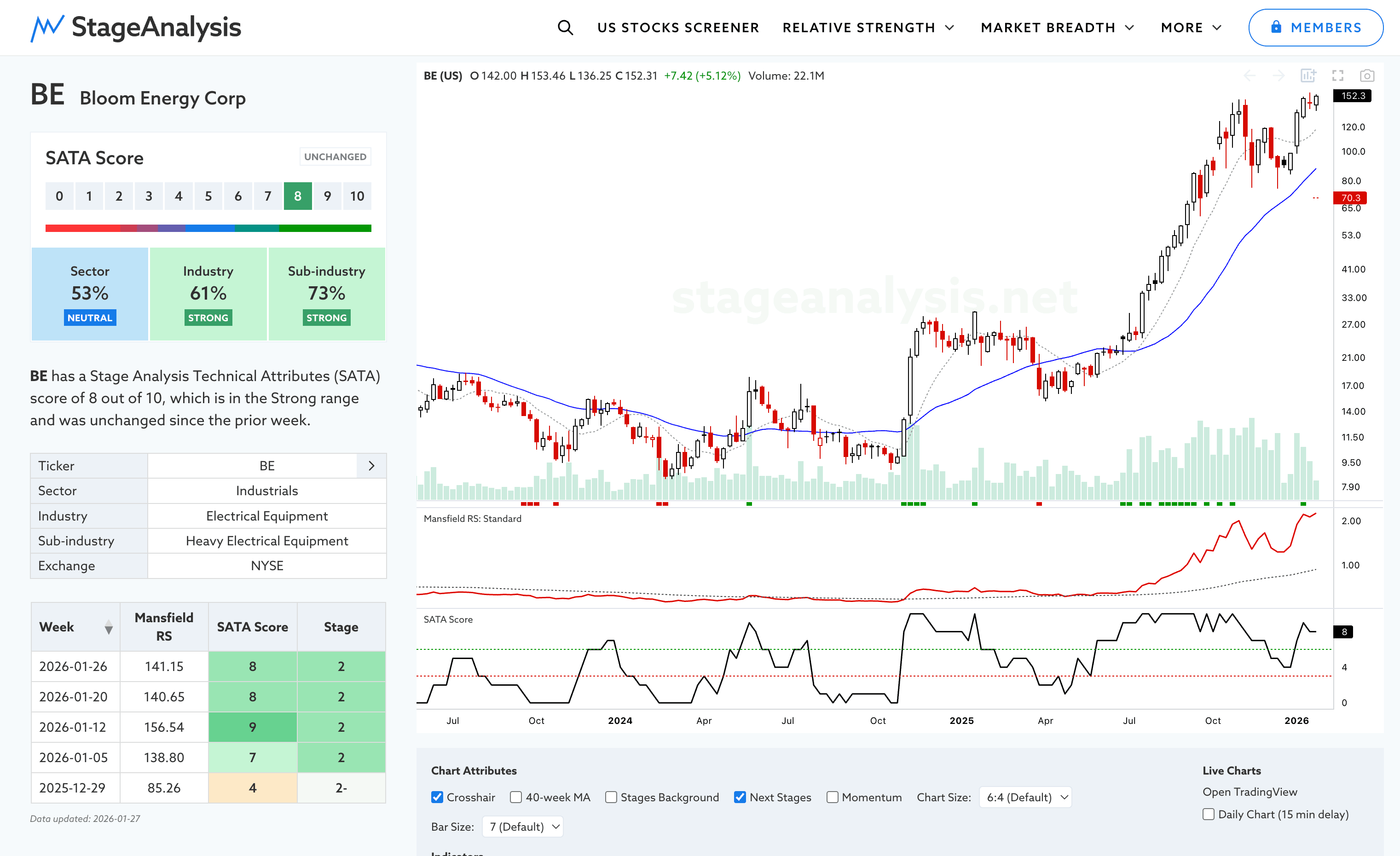The image size is (1400, 856).
Task: Click the StageAnalysis logo icon
Action: click(46, 27)
